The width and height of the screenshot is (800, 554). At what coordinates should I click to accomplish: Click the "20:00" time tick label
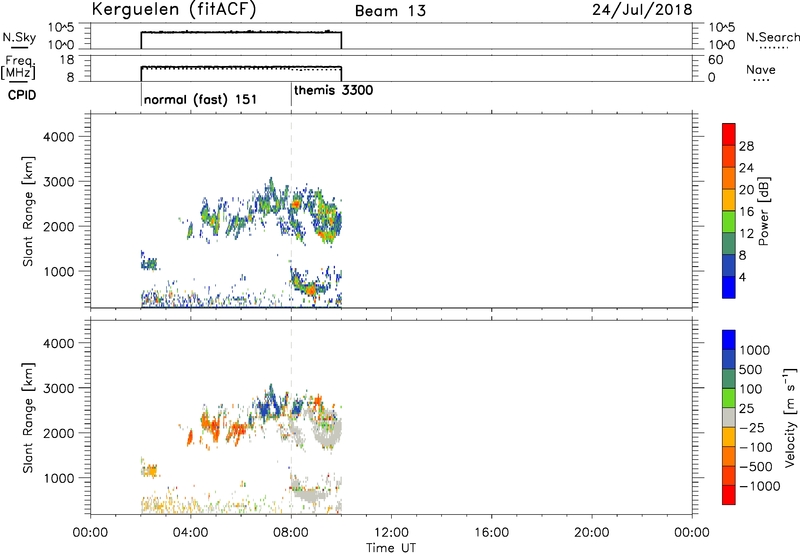click(591, 533)
